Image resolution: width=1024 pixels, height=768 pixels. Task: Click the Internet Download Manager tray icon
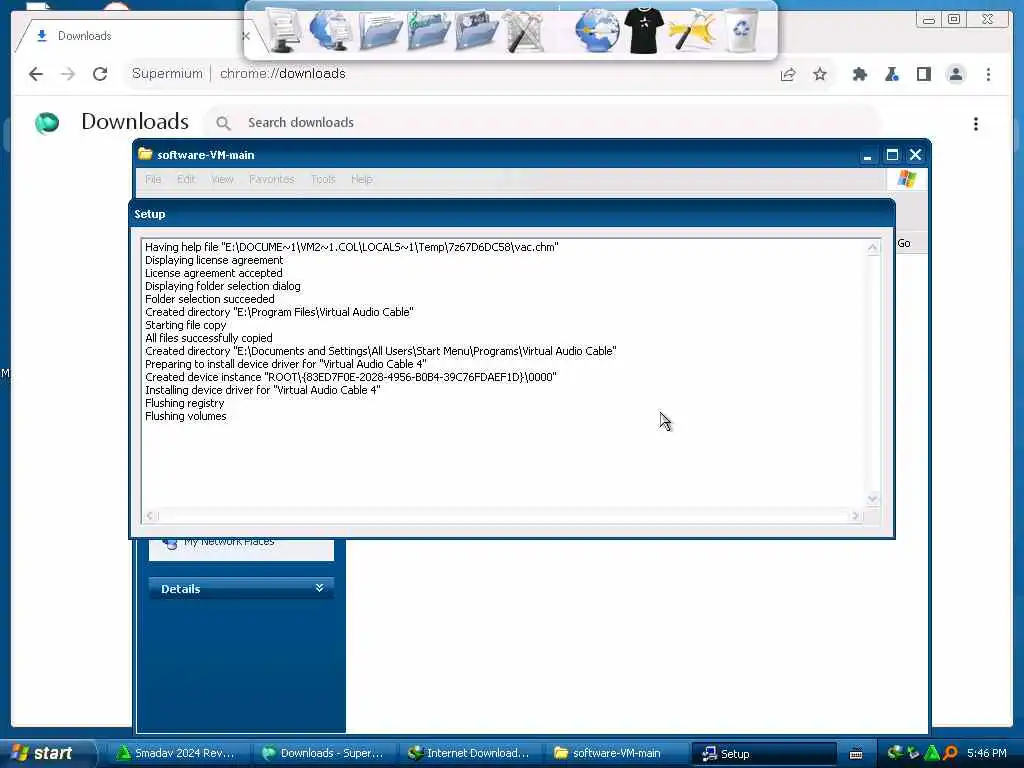pos(895,753)
